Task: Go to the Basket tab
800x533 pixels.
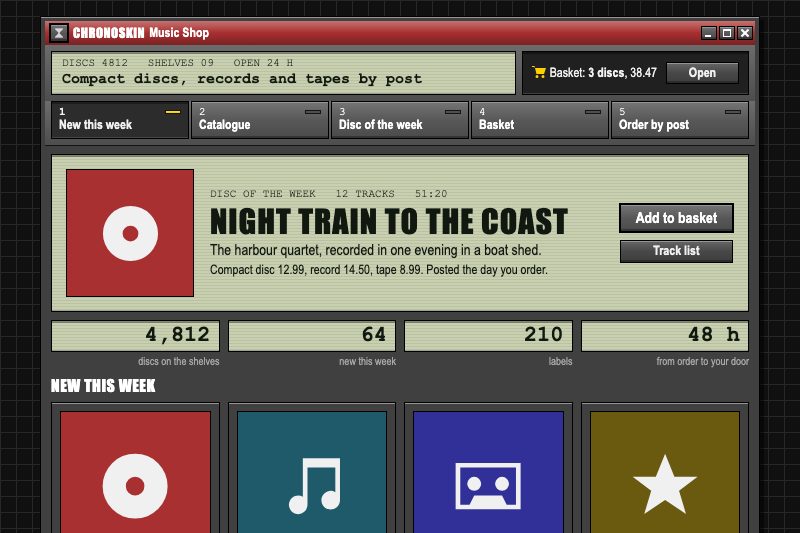Action: (540, 120)
